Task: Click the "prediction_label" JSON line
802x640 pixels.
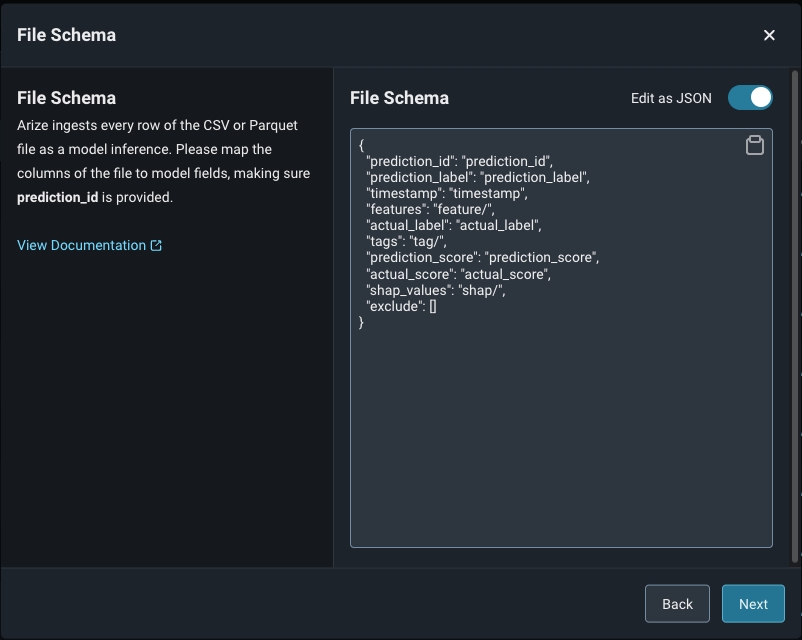Action: pyautogui.click(x=478, y=177)
